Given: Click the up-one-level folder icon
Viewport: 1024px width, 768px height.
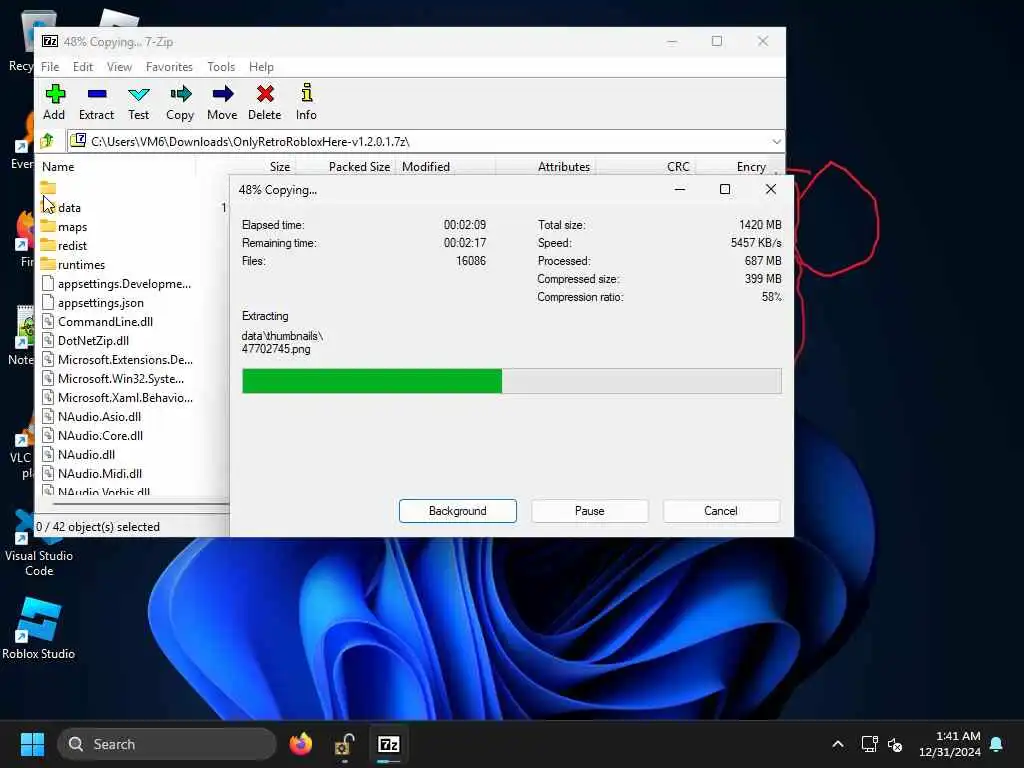Looking at the screenshot, I should click(47, 141).
